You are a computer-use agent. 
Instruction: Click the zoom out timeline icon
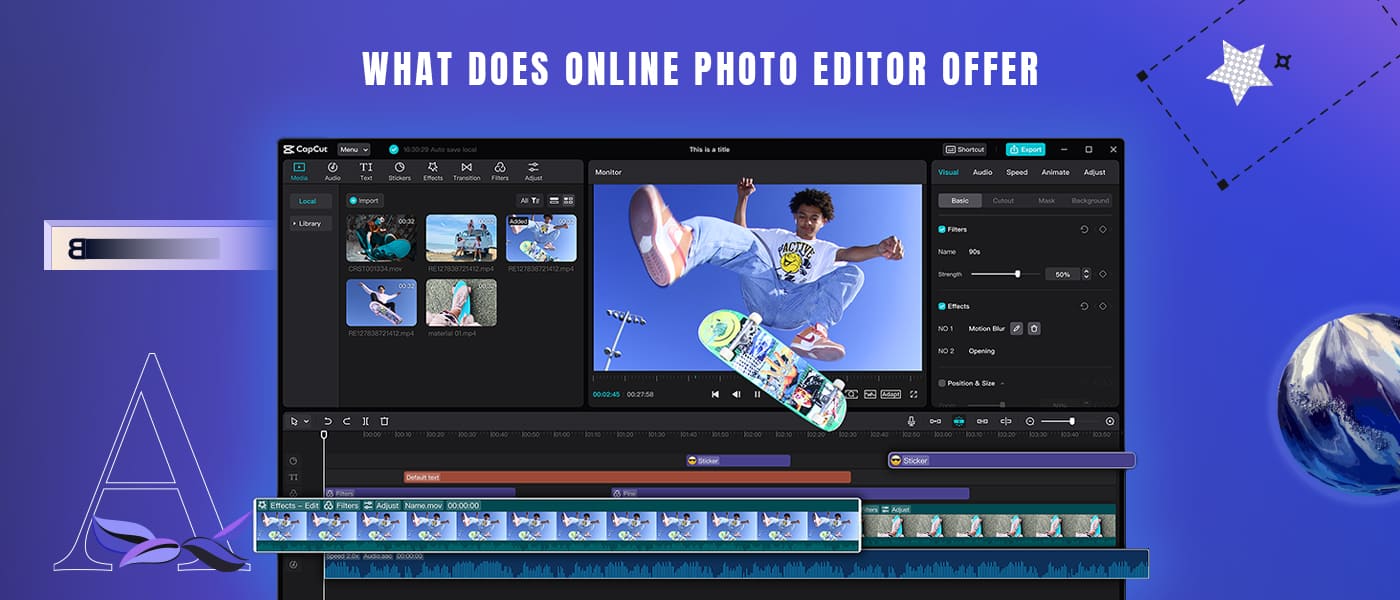click(1030, 421)
